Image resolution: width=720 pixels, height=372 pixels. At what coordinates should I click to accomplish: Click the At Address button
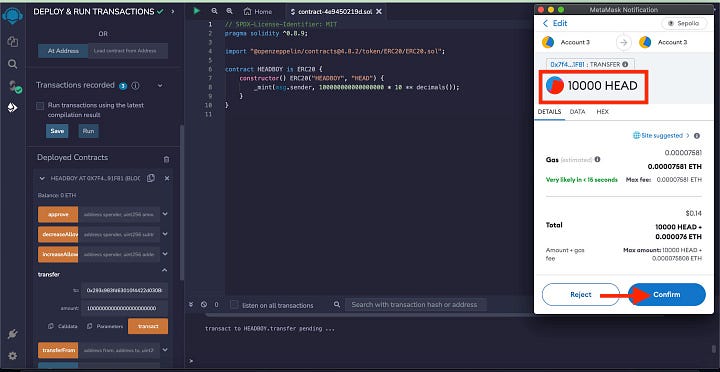(63, 51)
